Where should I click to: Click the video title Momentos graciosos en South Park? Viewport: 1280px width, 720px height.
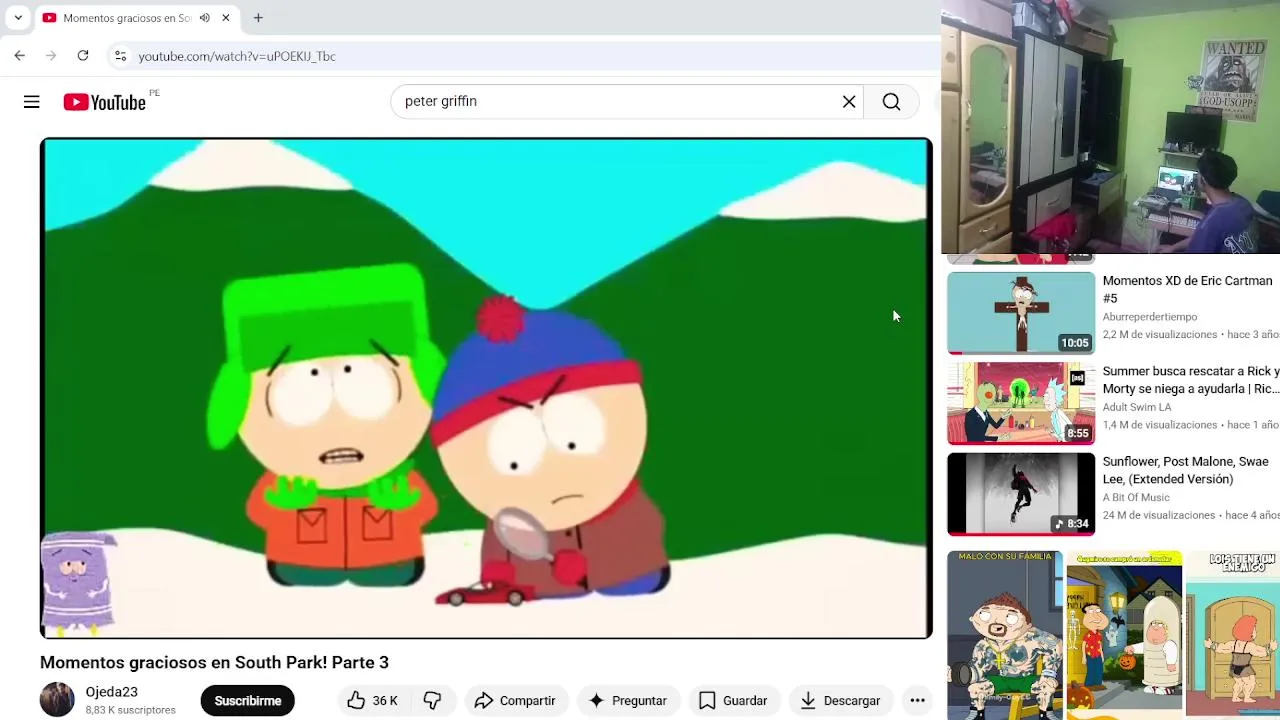[214, 663]
